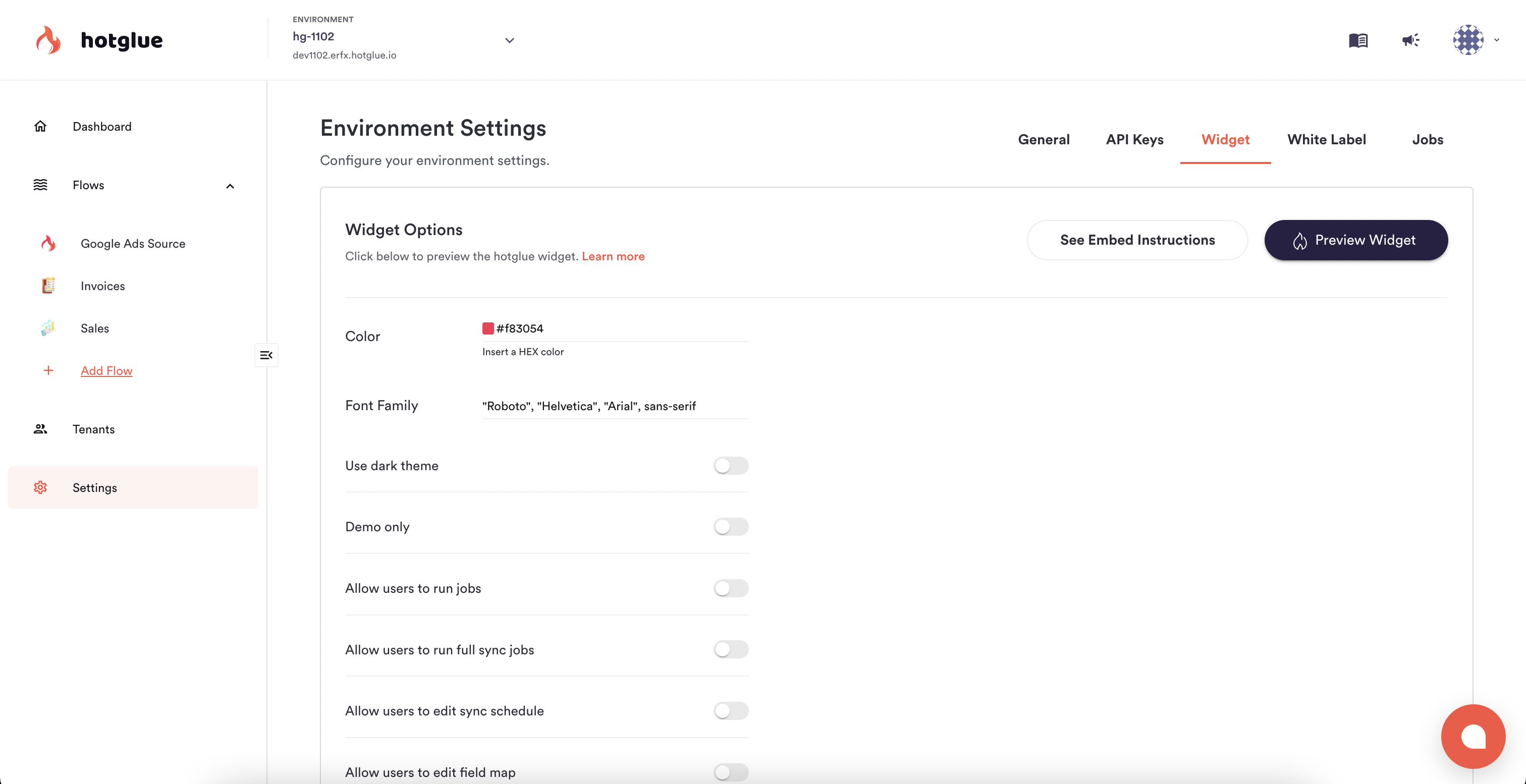Open the Invoices flow
The image size is (1526, 784).
pos(102,286)
